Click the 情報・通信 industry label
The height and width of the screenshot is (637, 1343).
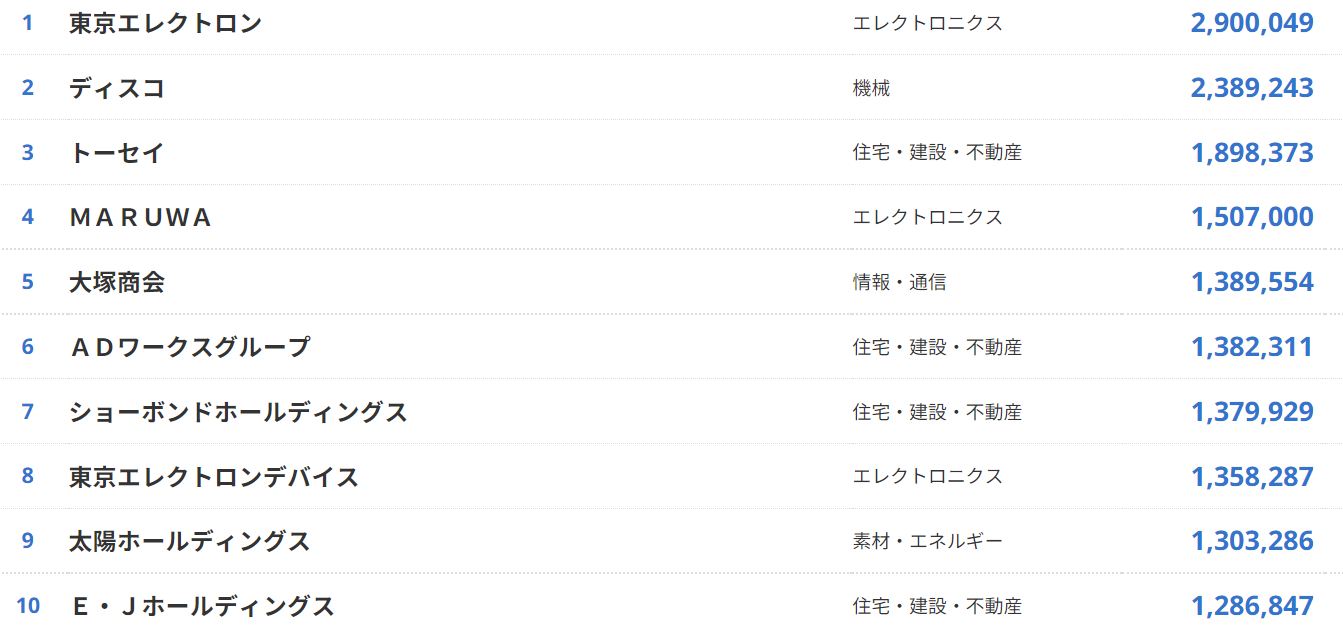(x=899, y=282)
